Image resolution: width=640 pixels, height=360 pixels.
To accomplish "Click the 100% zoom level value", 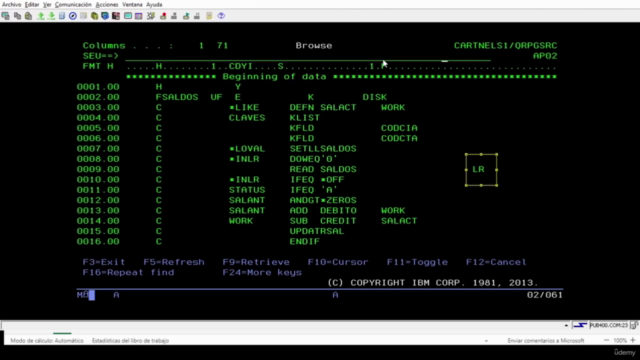I will coord(620,340).
